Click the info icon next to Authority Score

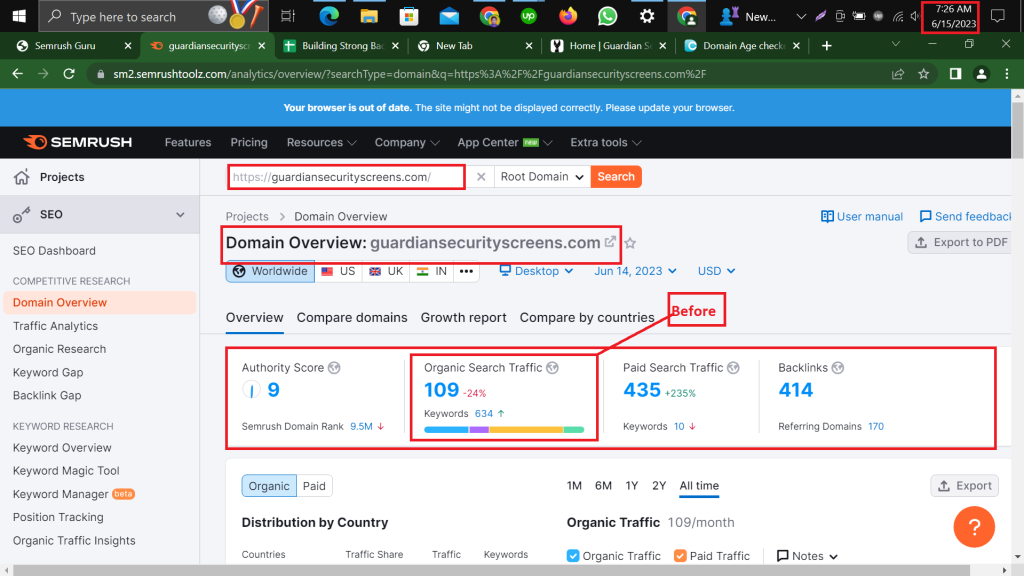pyautogui.click(x=334, y=368)
